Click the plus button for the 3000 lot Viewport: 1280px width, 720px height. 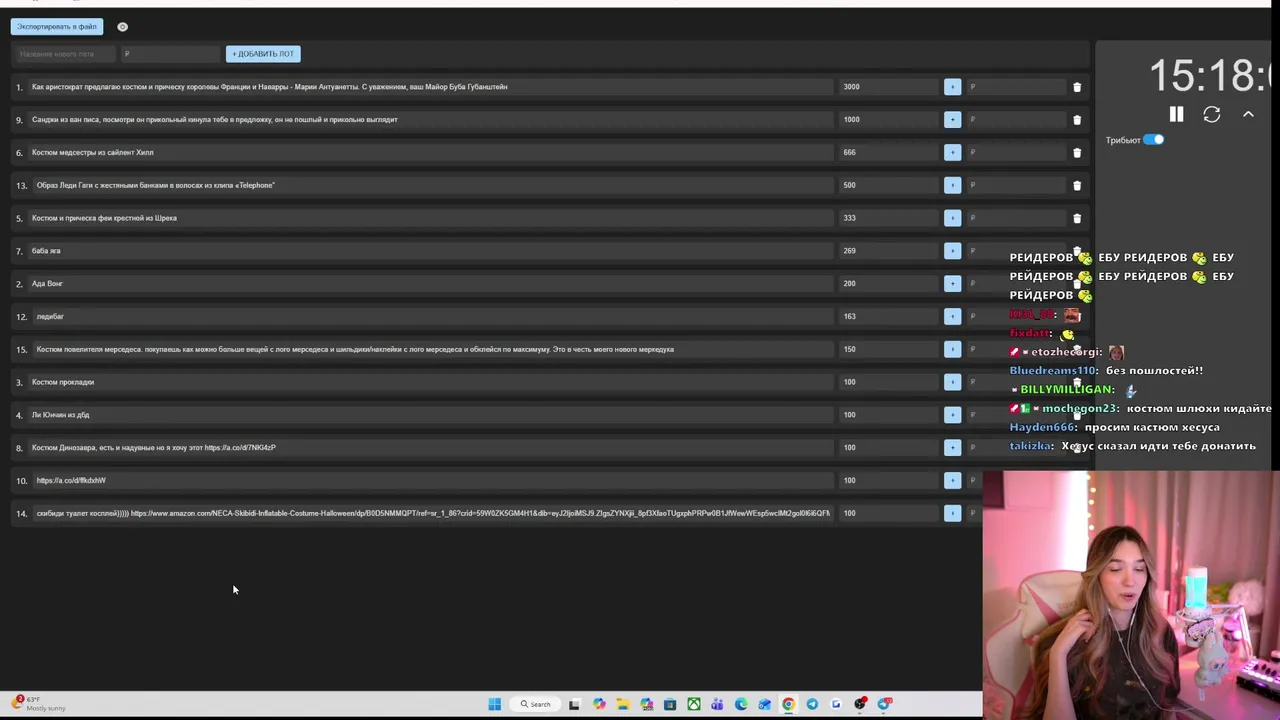[x=952, y=87]
